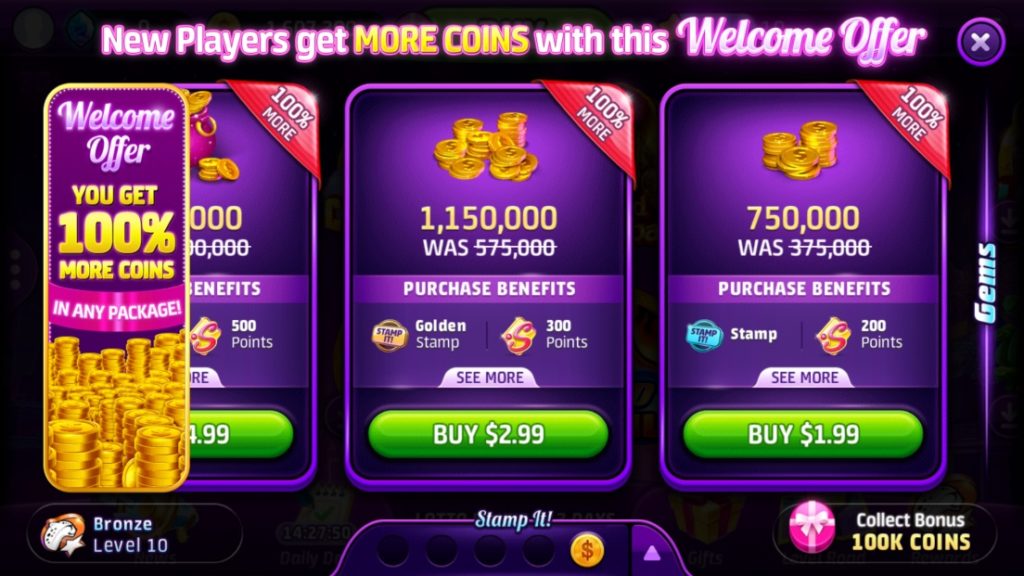
Task: Click the 200 Points badge icon
Action: (x=833, y=336)
